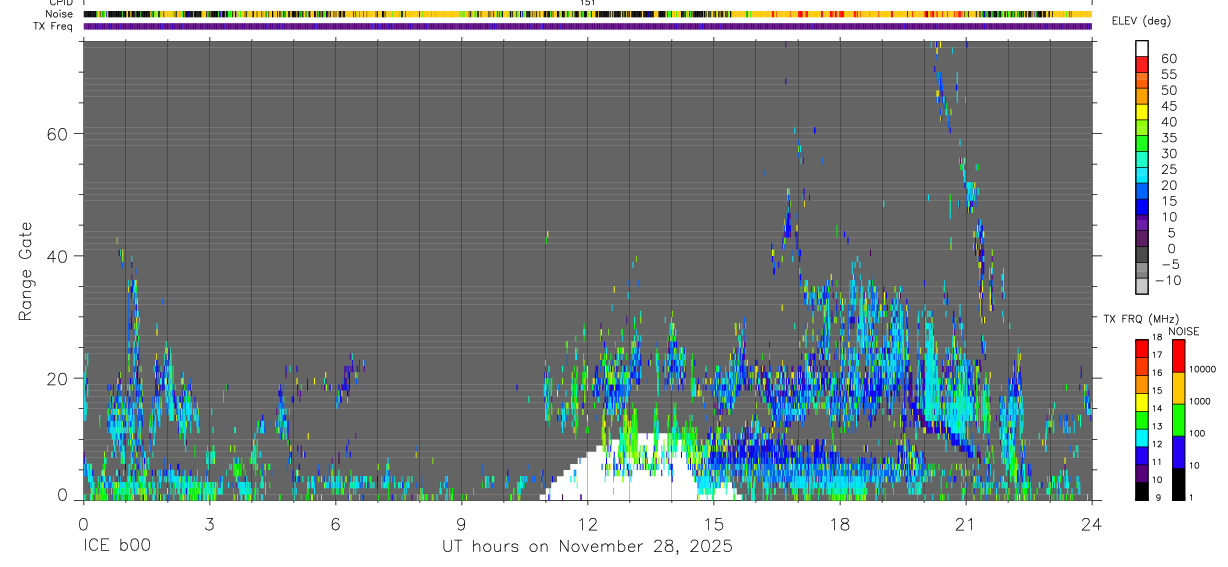Click the "−10" label on the ELEV colorbar
Image resolution: width=1228 pixels, height=567 pixels.
point(1168,280)
